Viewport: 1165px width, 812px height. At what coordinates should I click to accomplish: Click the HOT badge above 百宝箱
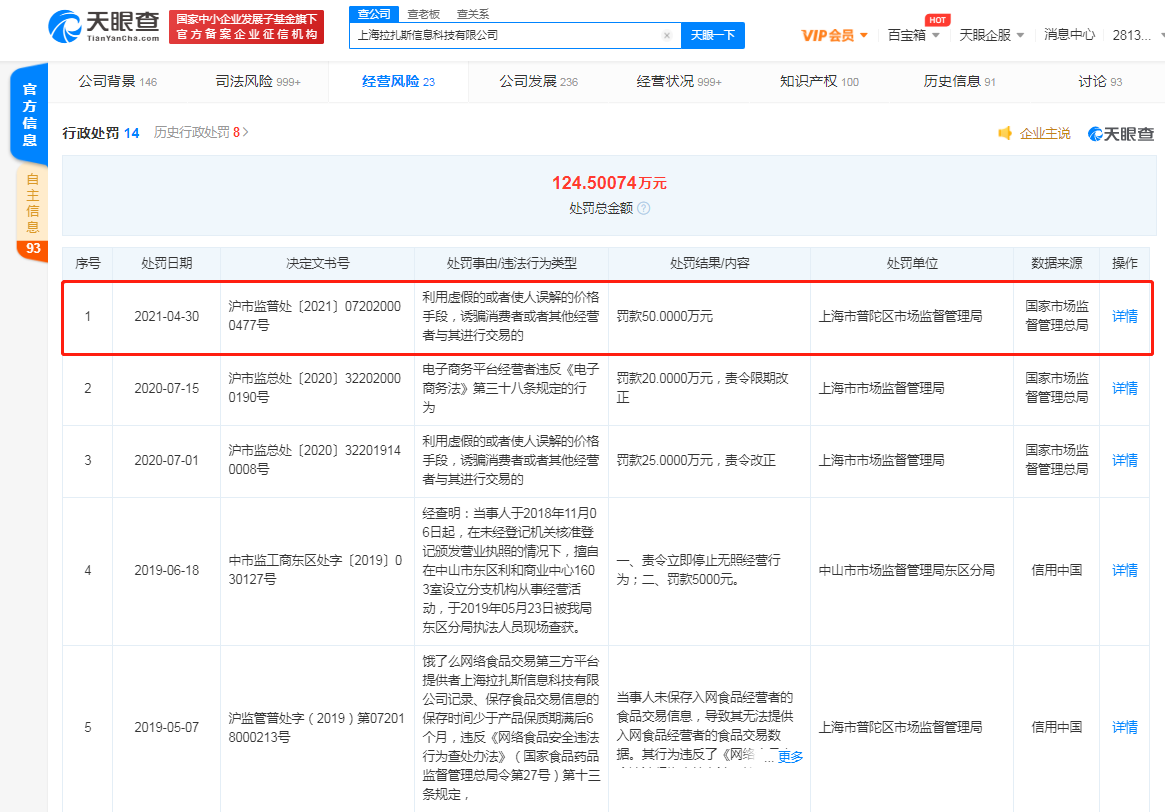pyautogui.click(x=936, y=19)
